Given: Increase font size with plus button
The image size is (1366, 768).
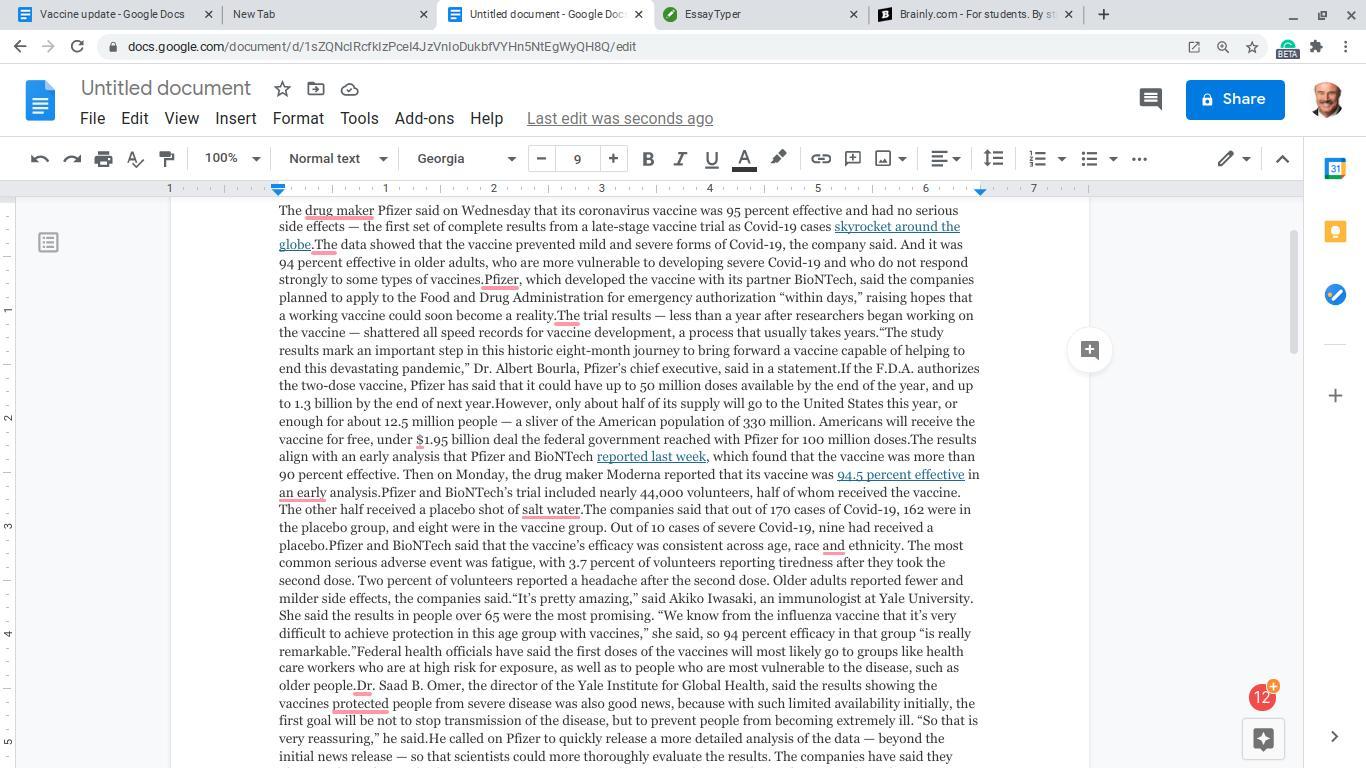Looking at the screenshot, I should click(x=613, y=159).
